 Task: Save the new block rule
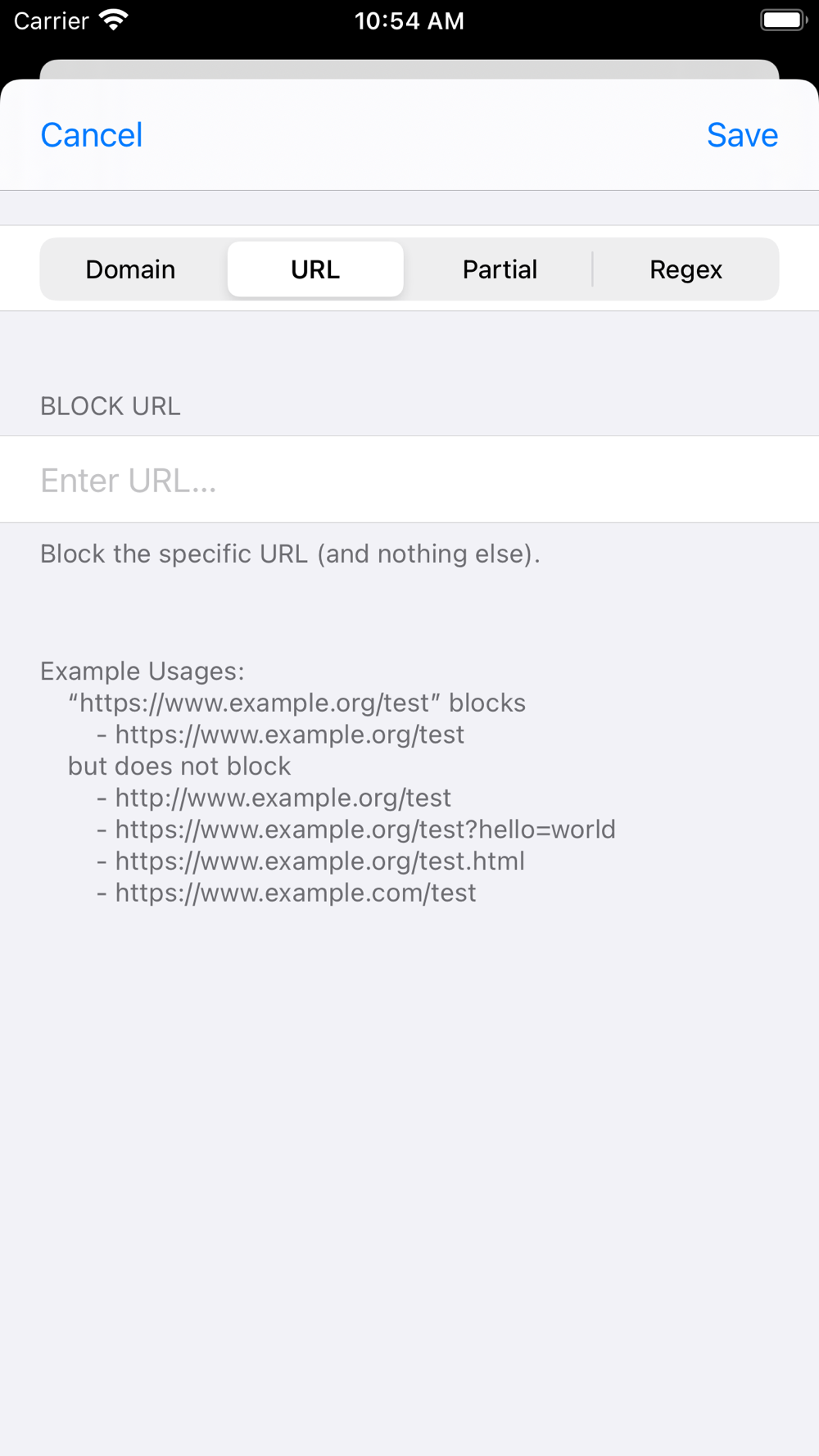pyautogui.click(x=742, y=135)
